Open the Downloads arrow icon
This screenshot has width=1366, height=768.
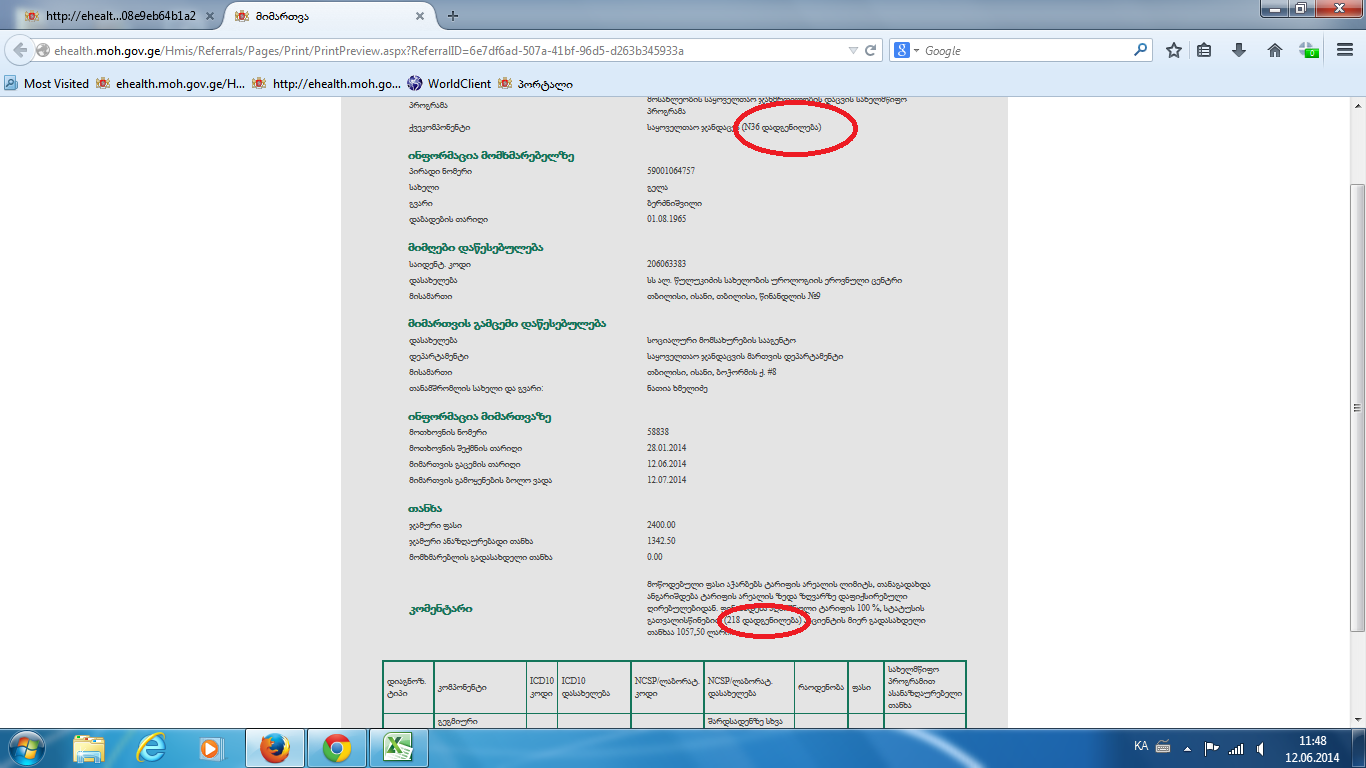(1239, 50)
